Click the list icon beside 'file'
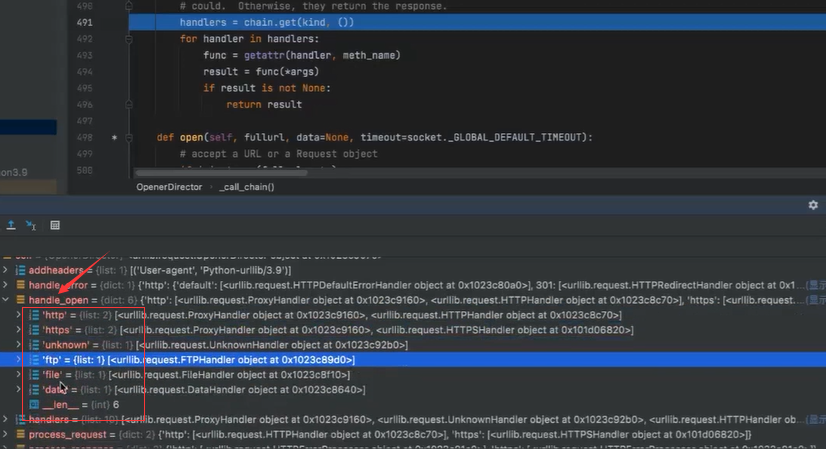This screenshot has width=826, height=449. (34, 374)
